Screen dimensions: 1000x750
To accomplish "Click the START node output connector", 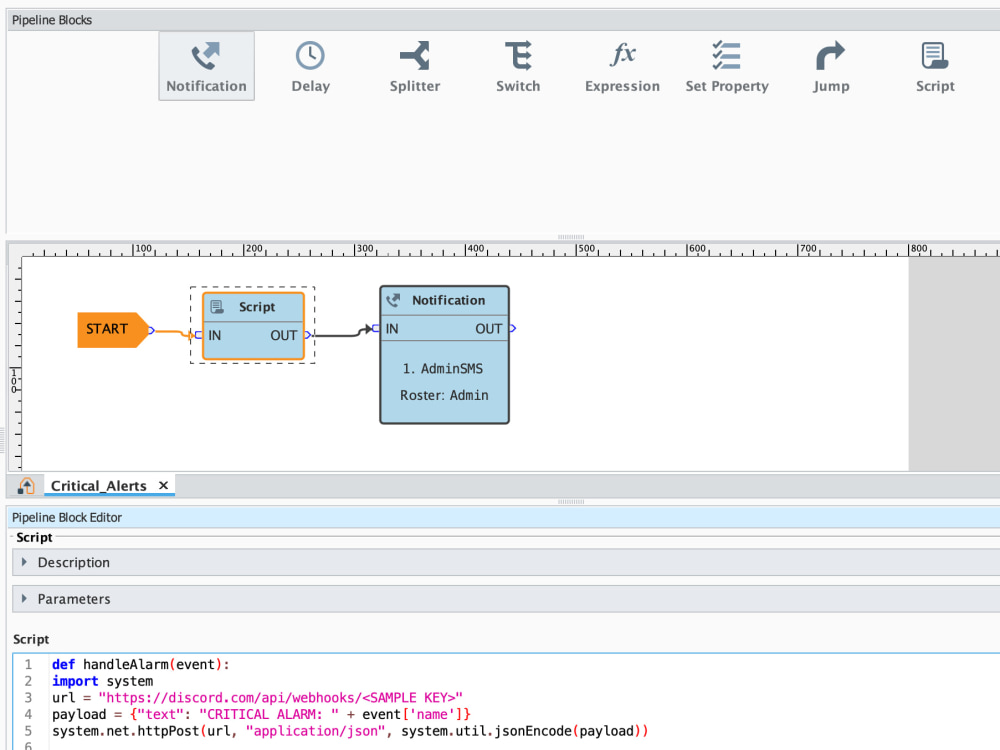I will click(152, 330).
